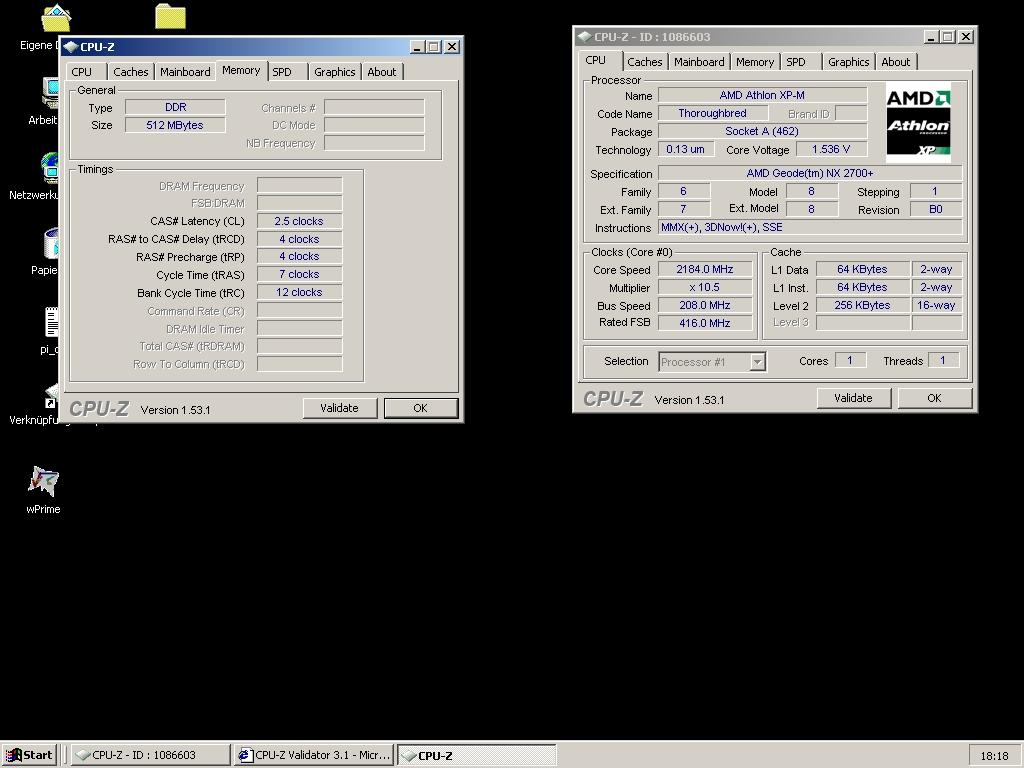Viewport: 1024px width, 768px height.
Task: Click the CPU-Z icon in Memory window title bar
Action: [x=71, y=47]
